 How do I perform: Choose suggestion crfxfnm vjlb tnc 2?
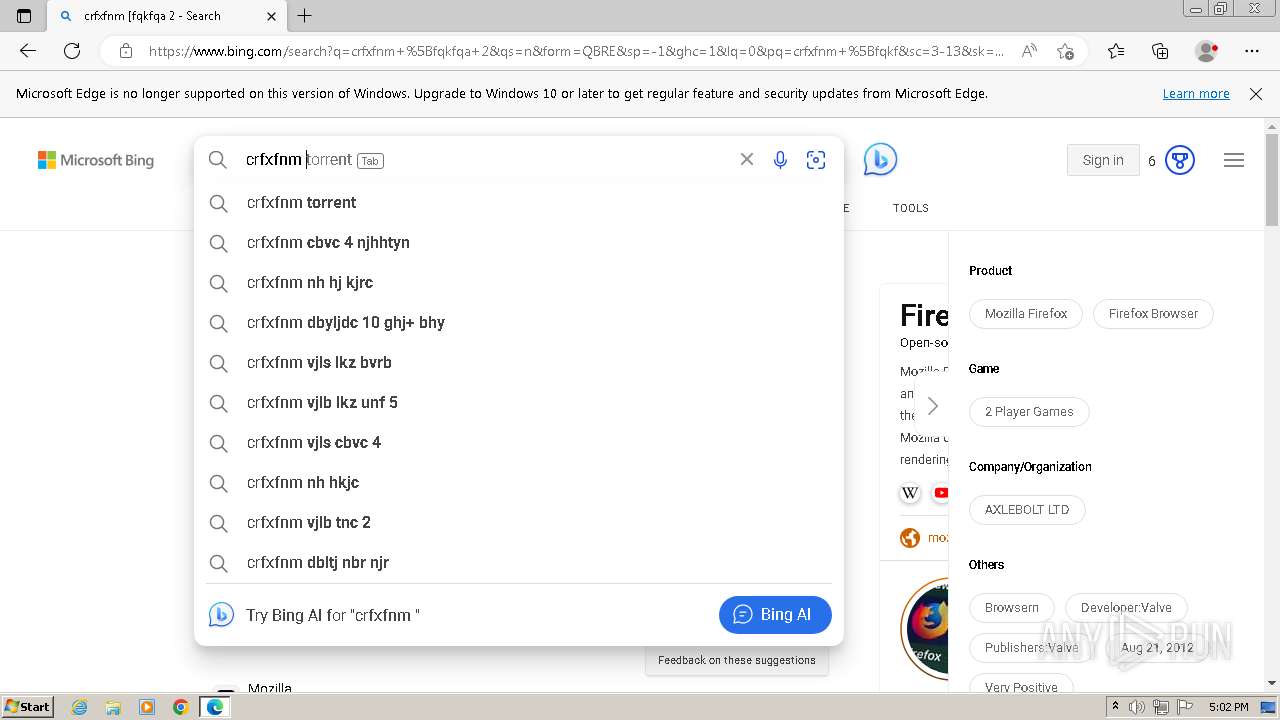pyautogui.click(x=519, y=522)
